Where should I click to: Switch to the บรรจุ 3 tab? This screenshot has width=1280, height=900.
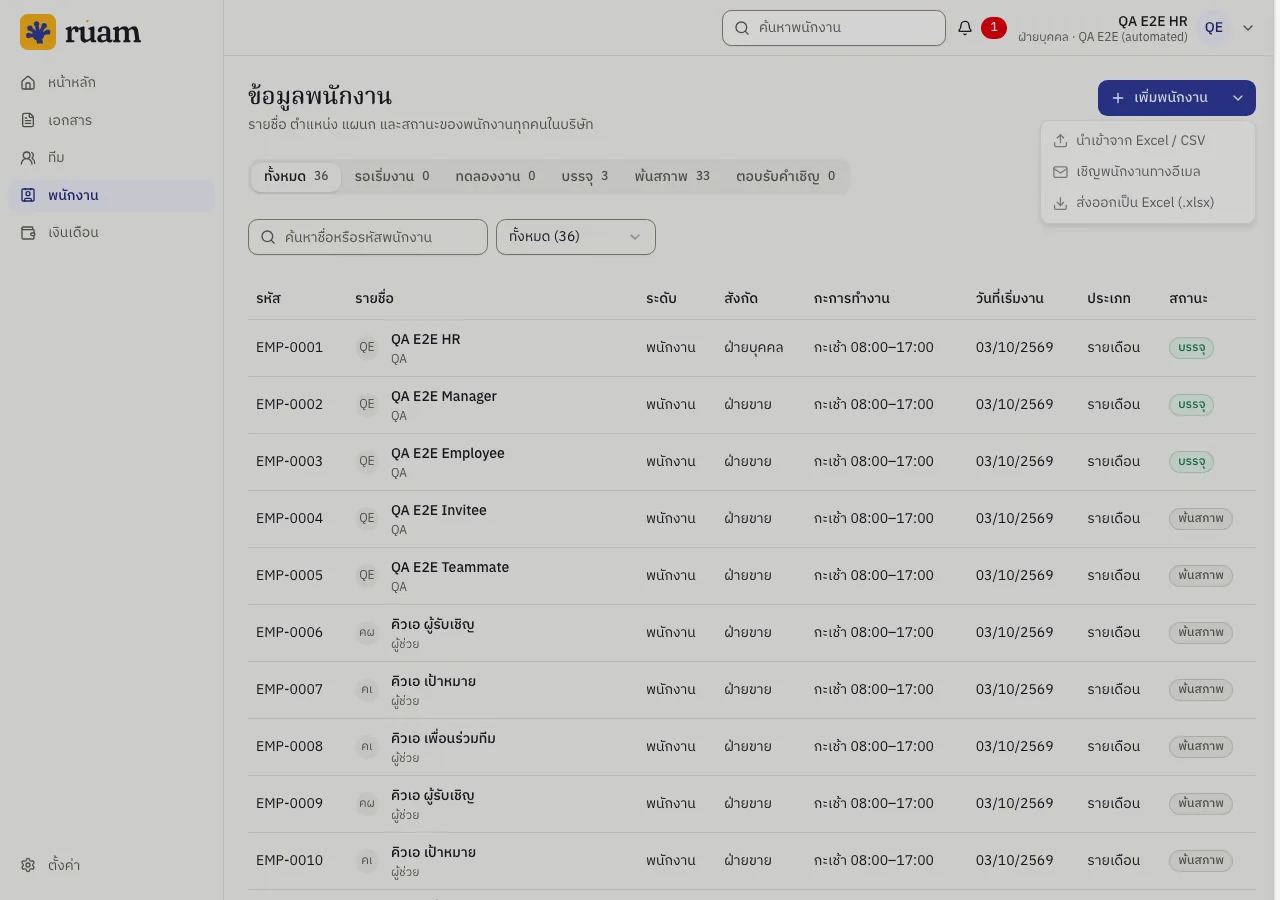[585, 176]
